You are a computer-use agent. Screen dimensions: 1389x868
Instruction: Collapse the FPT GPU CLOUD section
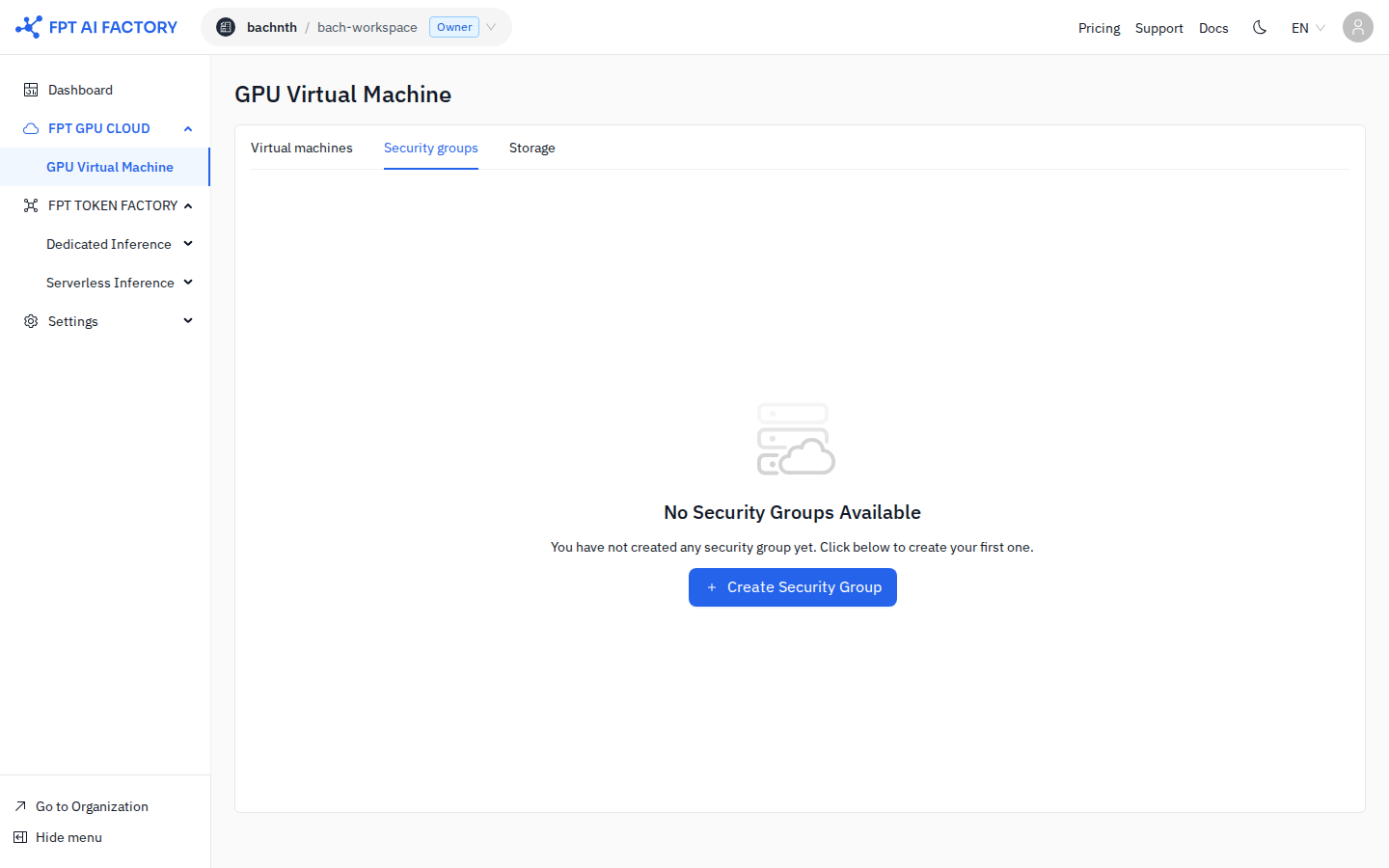[188, 128]
